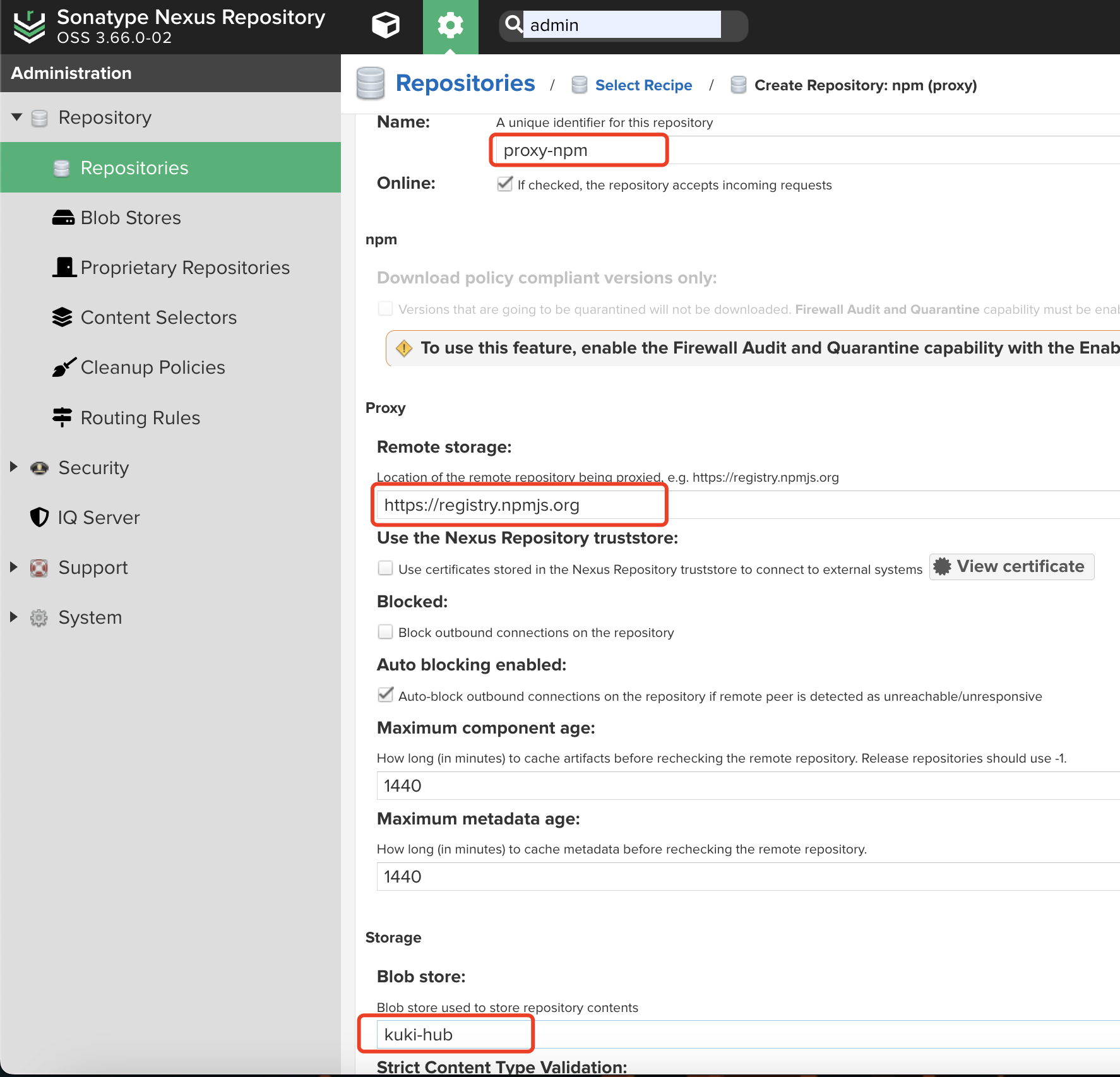Click the search magnifier icon
The image size is (1120, 1077).
pos(514,25)
